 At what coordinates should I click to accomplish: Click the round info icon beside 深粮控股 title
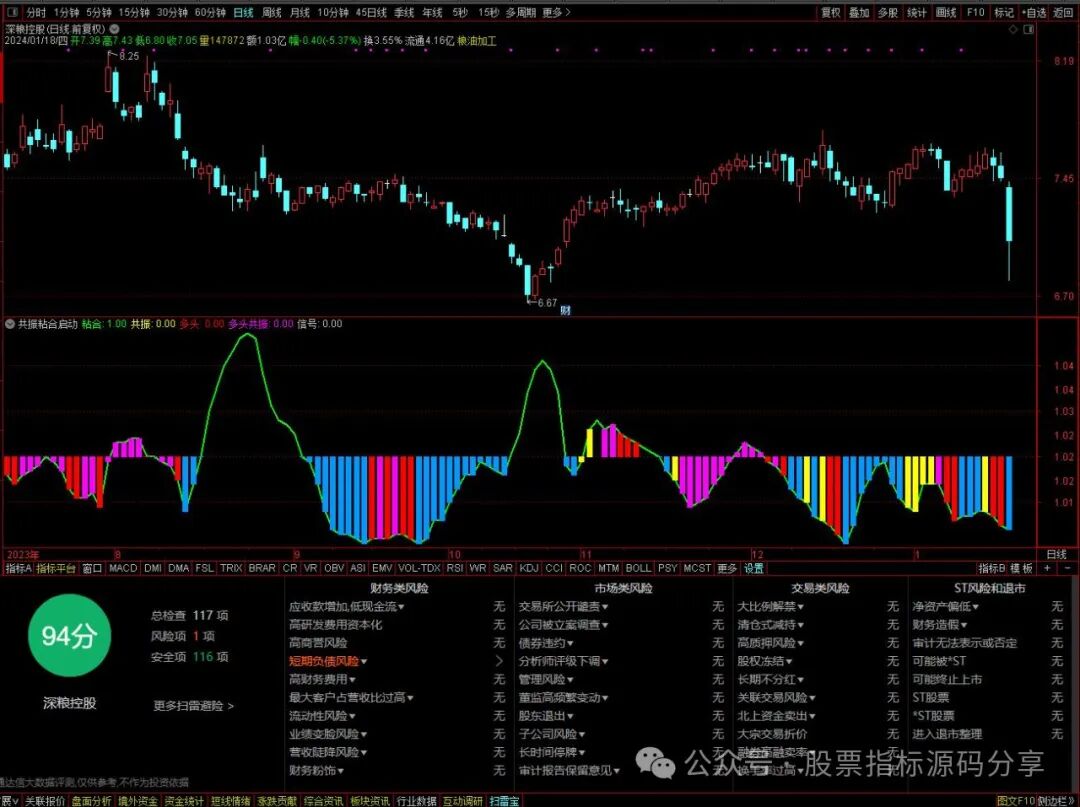point(114,29)
